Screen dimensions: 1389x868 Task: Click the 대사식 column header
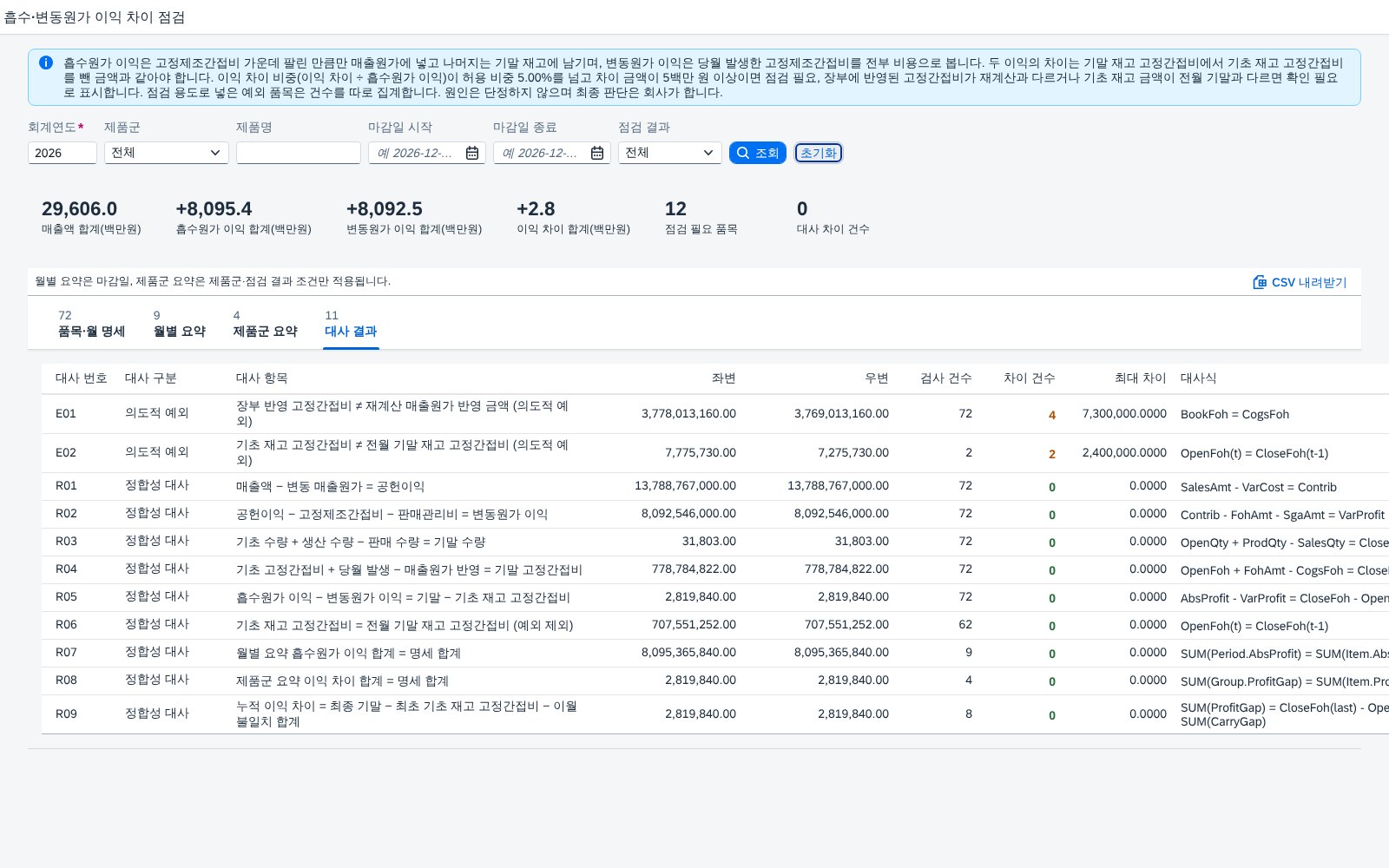point(1198,378)
